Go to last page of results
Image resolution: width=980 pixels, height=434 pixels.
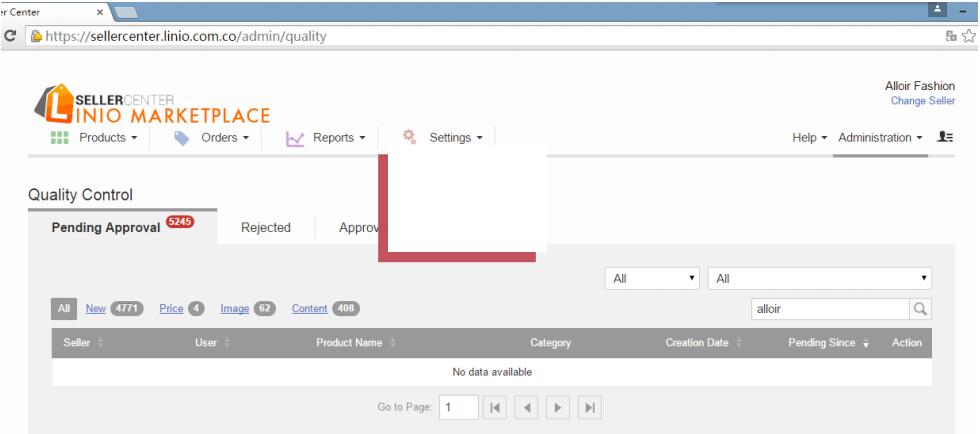pos(589,408)
